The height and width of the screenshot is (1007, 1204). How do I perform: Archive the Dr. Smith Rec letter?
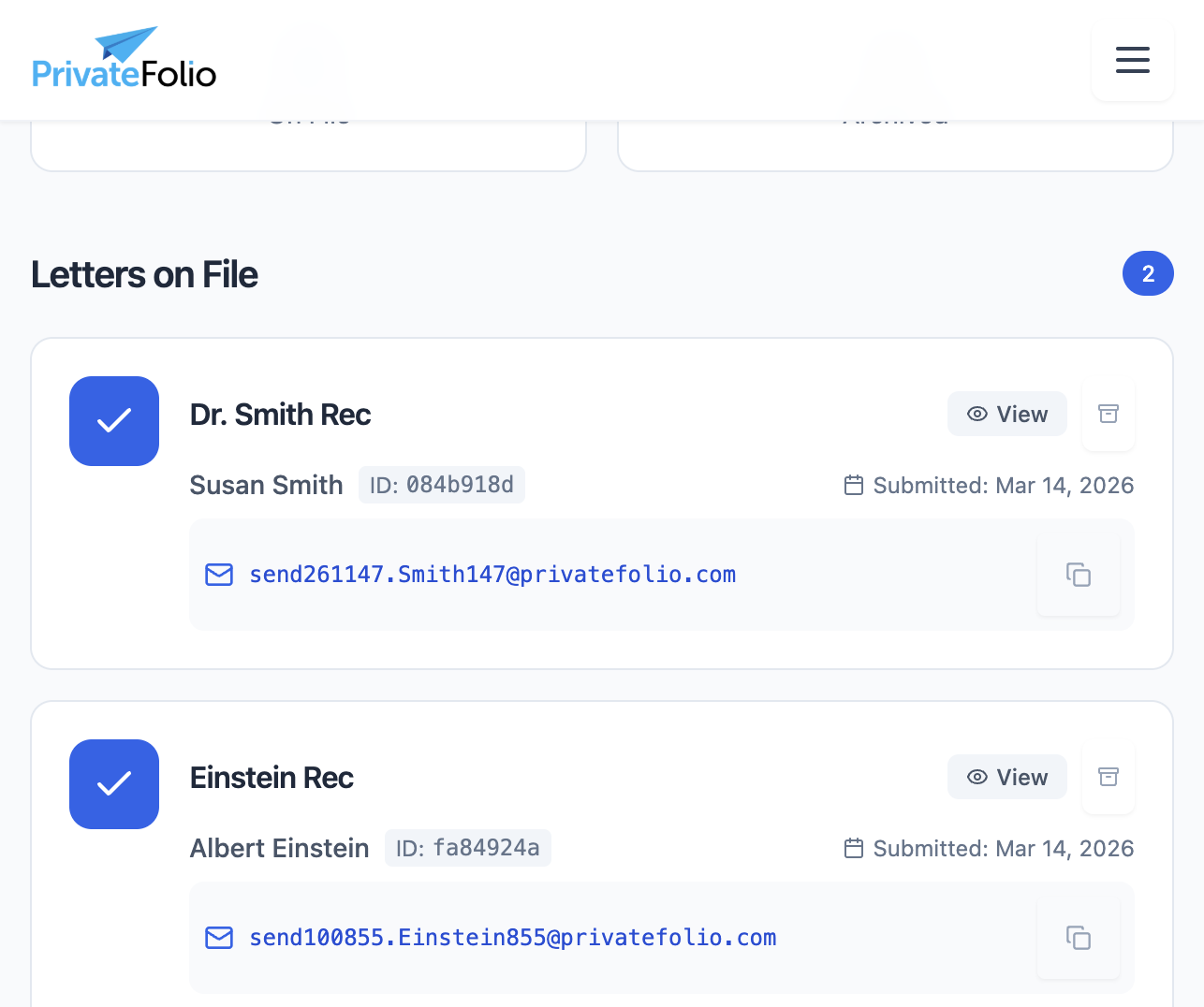click(1109, 414)
